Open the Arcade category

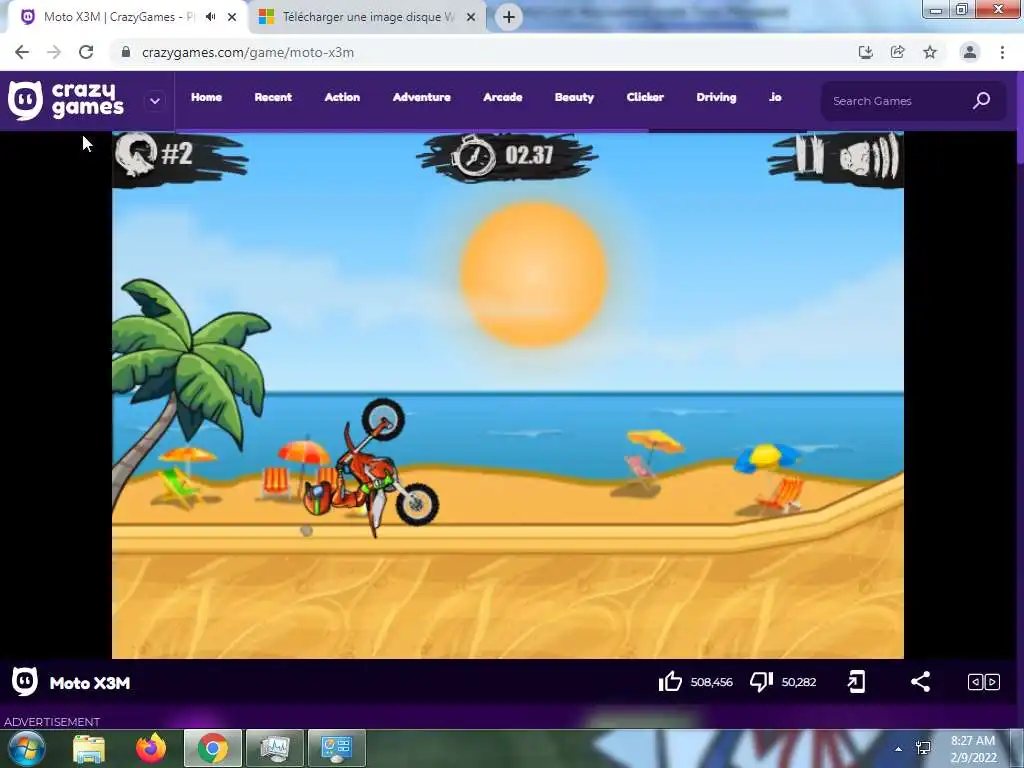coord(502,97)
